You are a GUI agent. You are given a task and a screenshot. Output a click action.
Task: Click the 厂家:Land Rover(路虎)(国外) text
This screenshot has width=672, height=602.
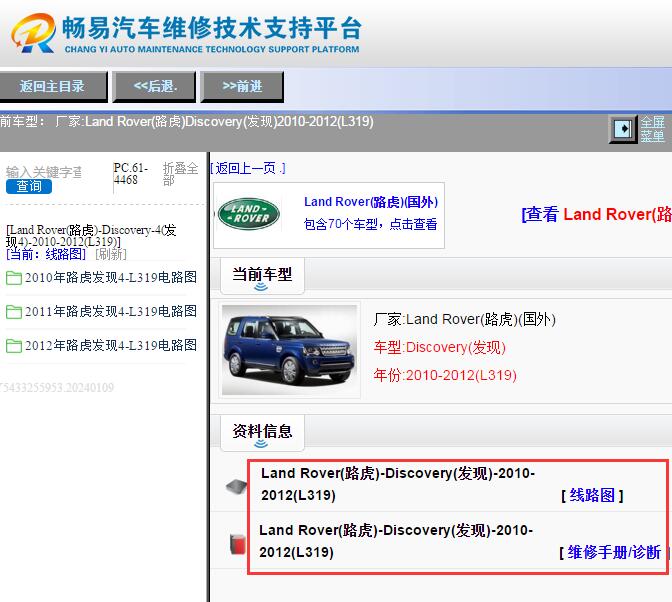click(x=465, y=320)
